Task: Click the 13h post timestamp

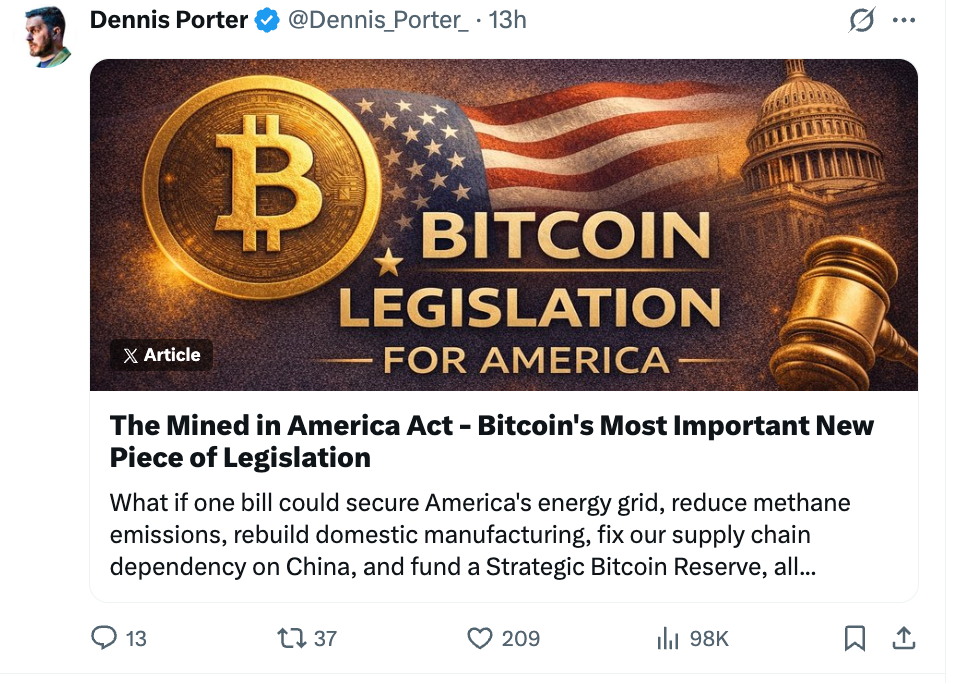Action: click(507, 20)
